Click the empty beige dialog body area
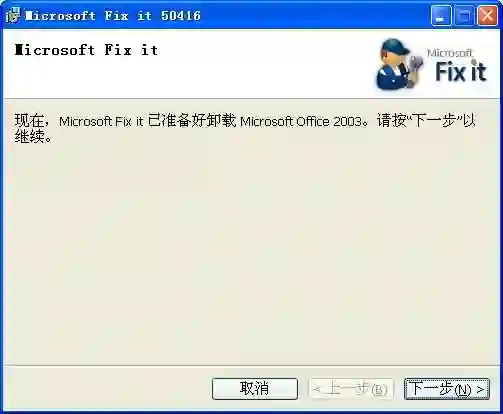Screen dimensions: 503x414 251,253
